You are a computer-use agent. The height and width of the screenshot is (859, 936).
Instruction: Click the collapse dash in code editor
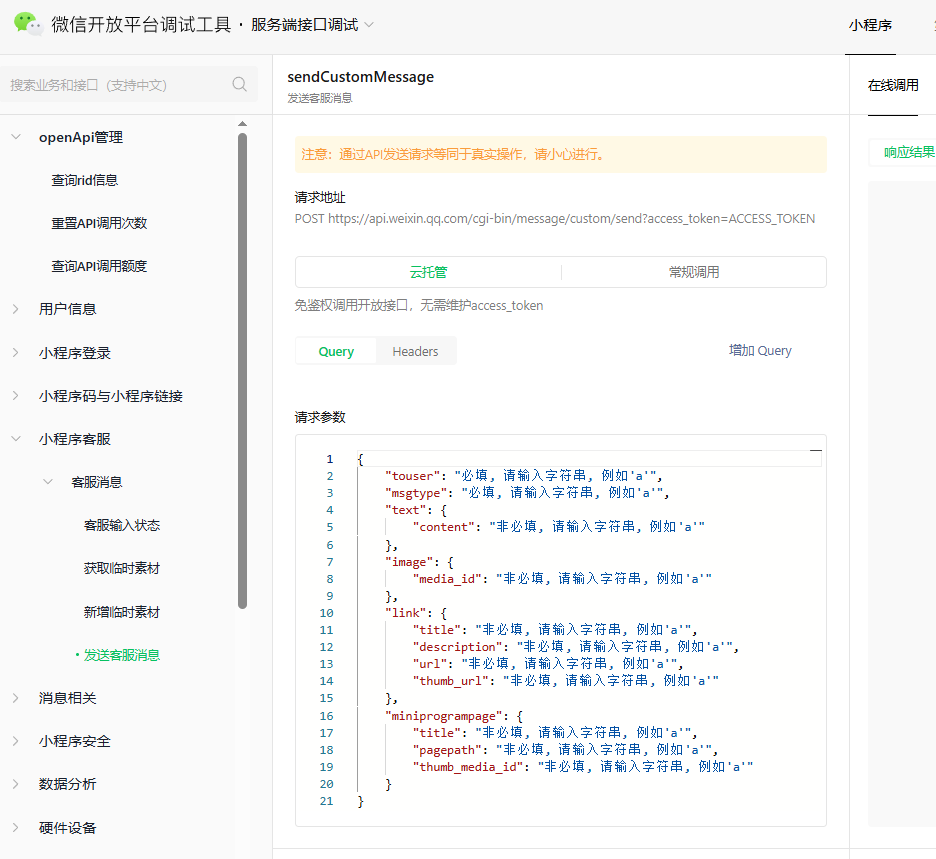click(815, 451)
